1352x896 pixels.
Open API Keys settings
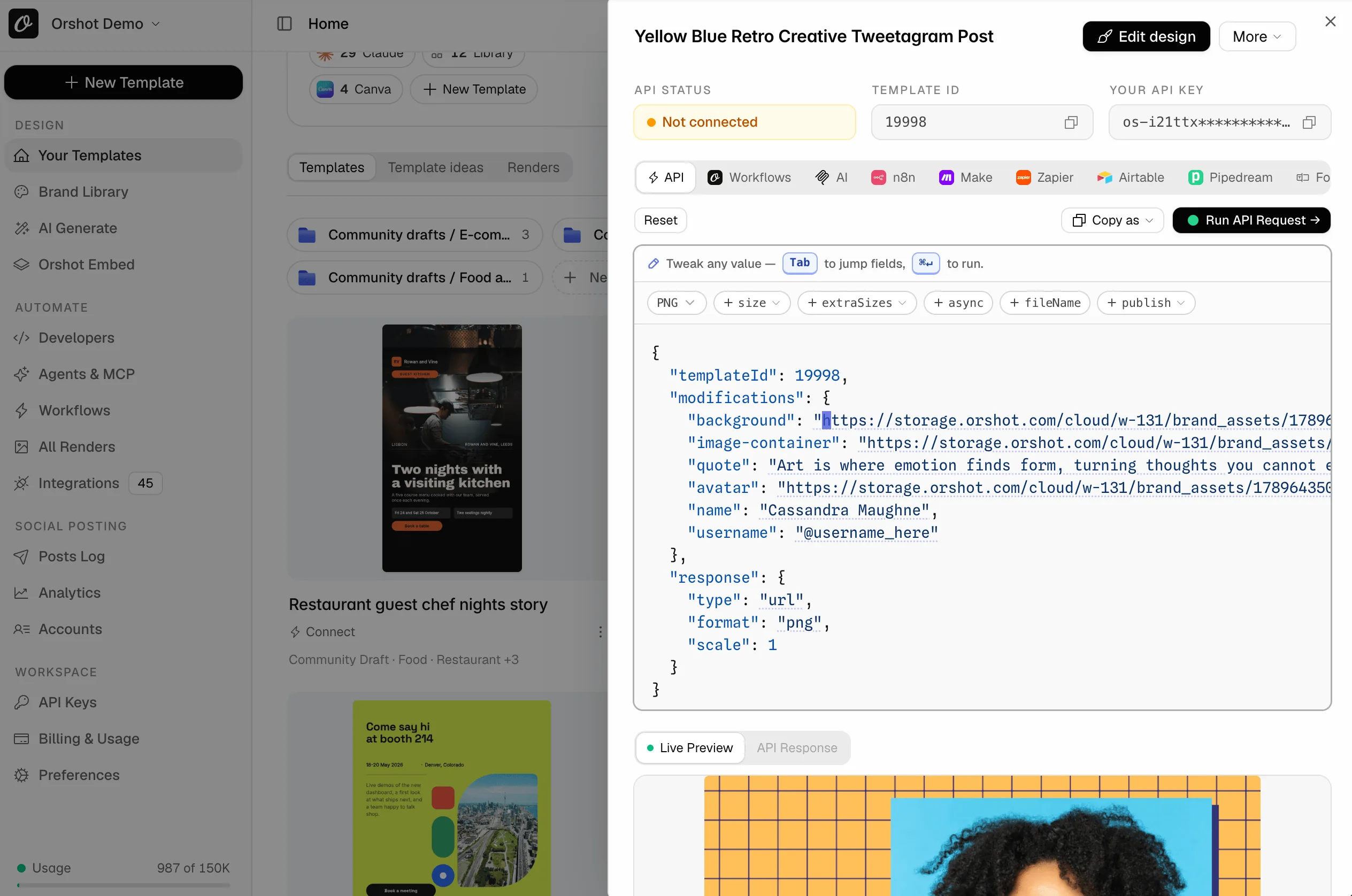pyautogui.click(x=123, y=702)
